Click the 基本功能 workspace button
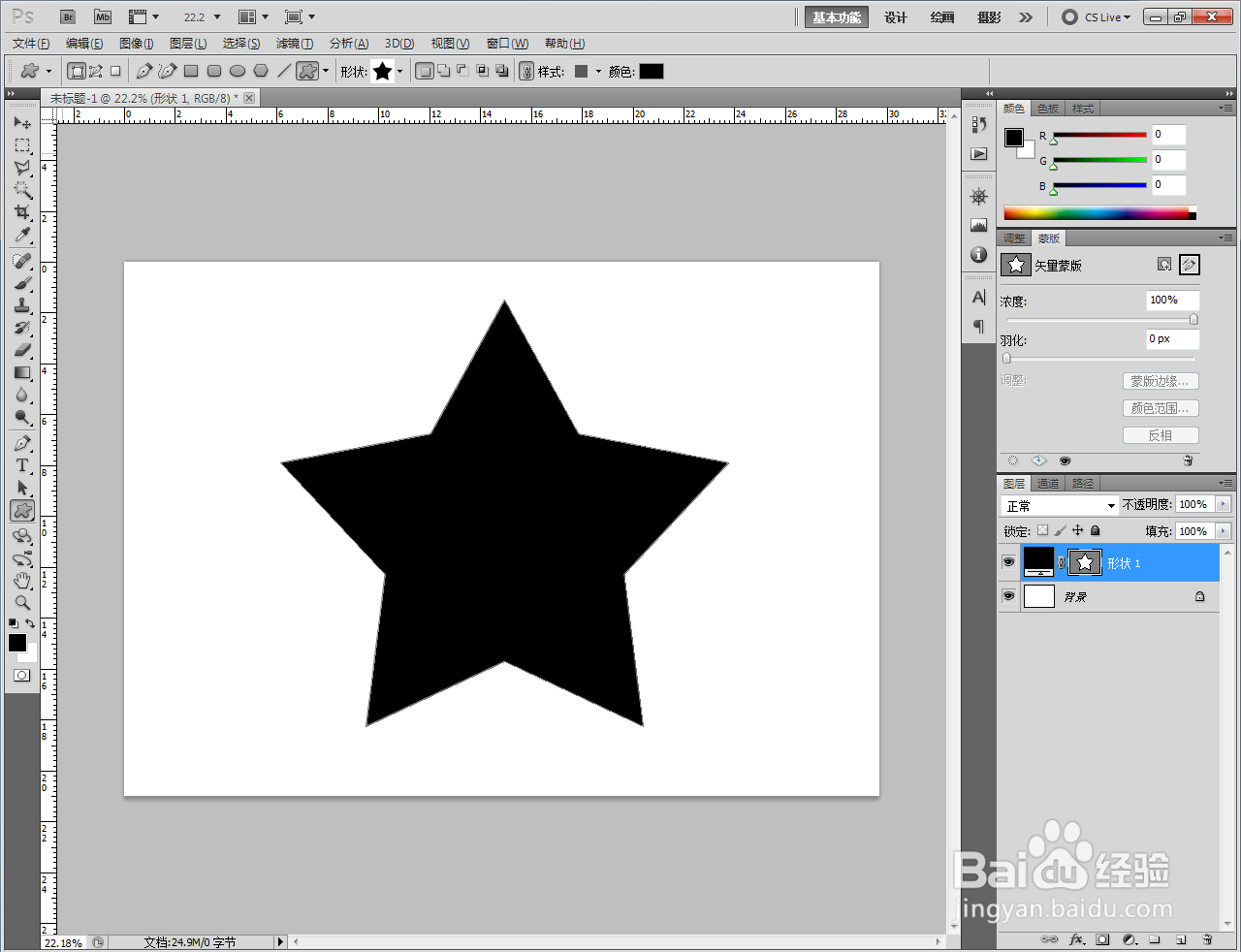Viewport: 1241px width, 952px height. 837,17
